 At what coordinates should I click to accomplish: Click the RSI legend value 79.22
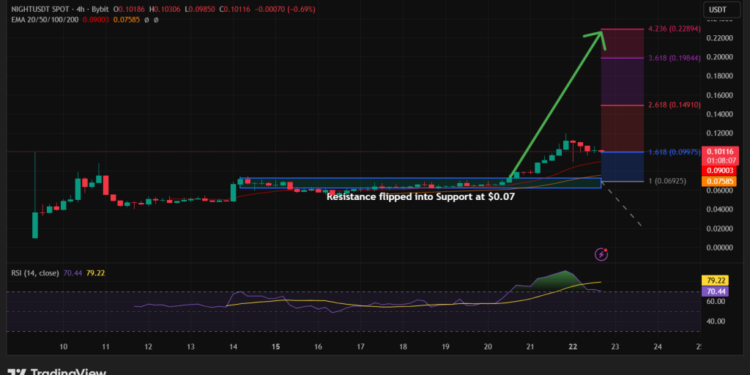96,273
